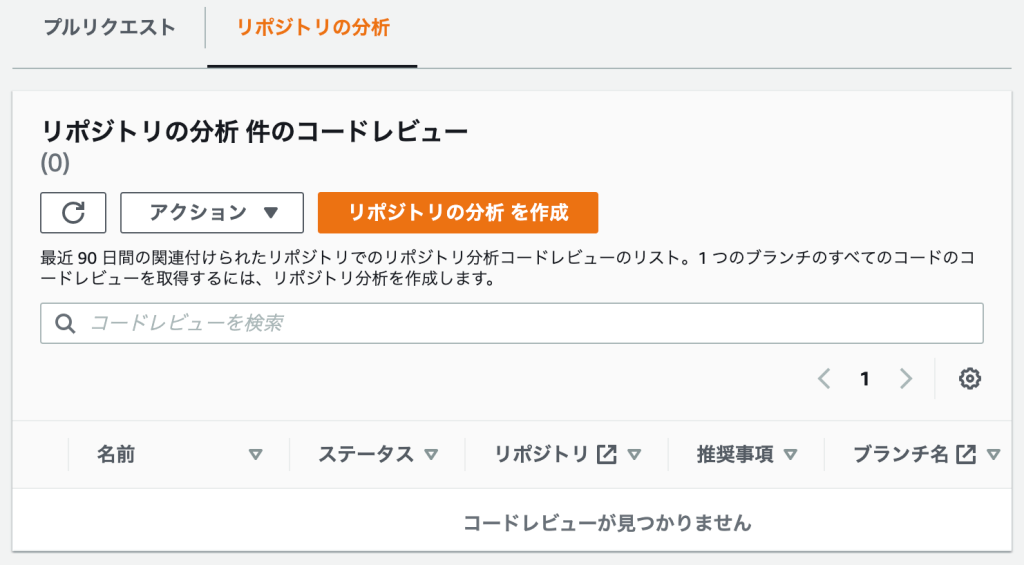Select page number 1 in pagination
1024x565 pixels.
click(x=865, y=379)
